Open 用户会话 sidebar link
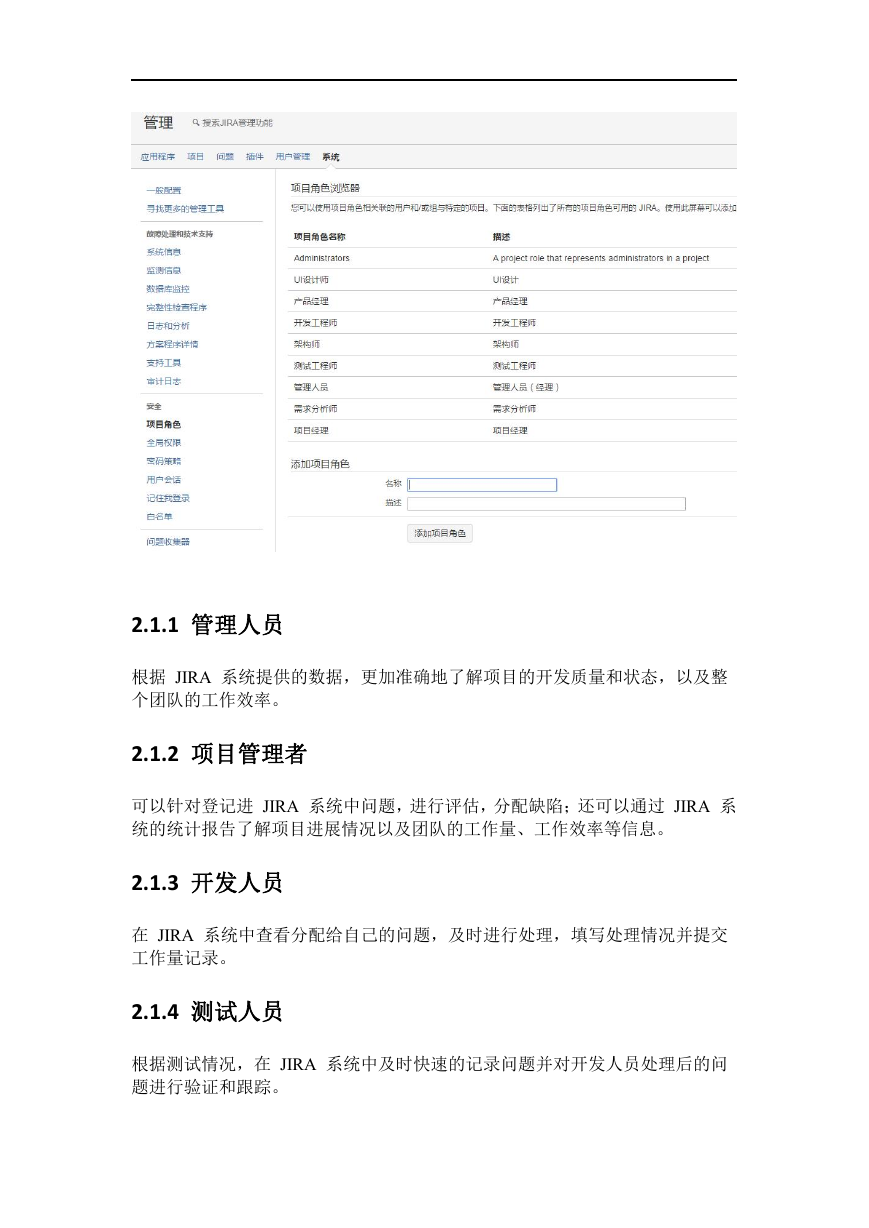The width and height of the screenshot is (869, 1228). pyautogui.click(x=164, y=479)
